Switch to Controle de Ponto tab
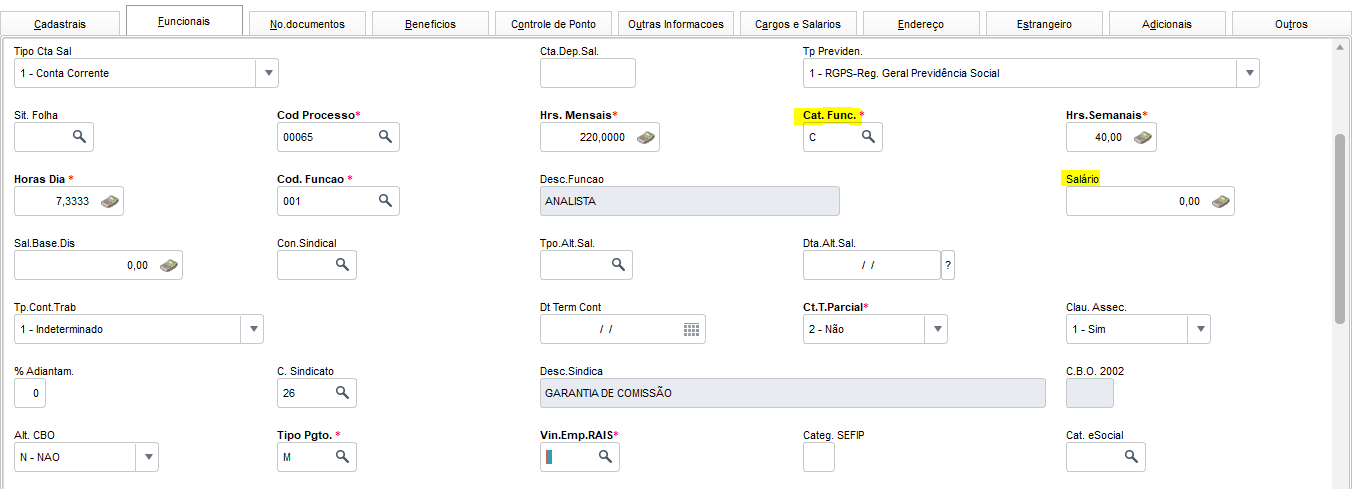Viewport: 1358px width, 489px height. [553, 24]
